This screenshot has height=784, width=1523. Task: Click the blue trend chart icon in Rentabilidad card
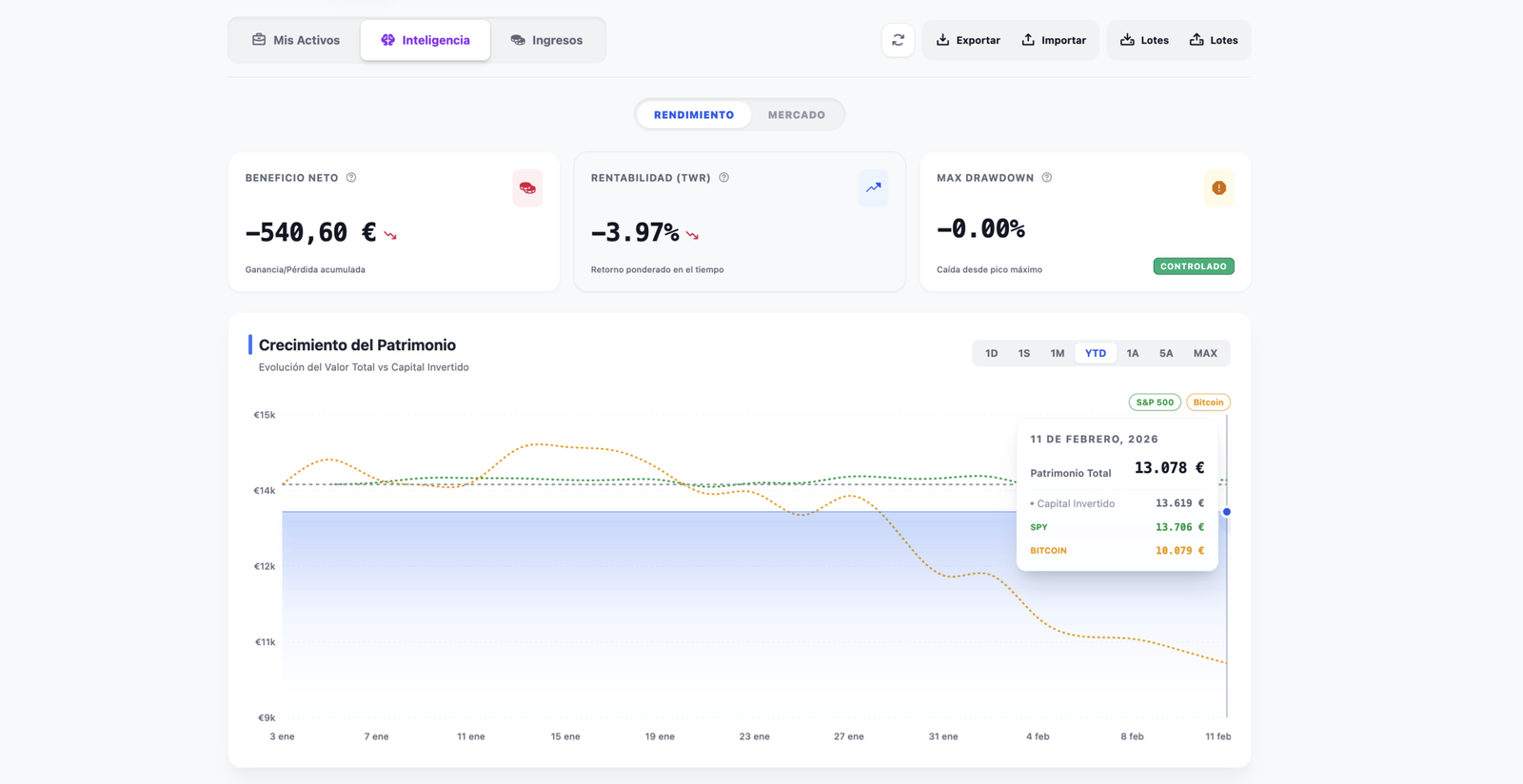pyautogui.click(x=873, y=188)
